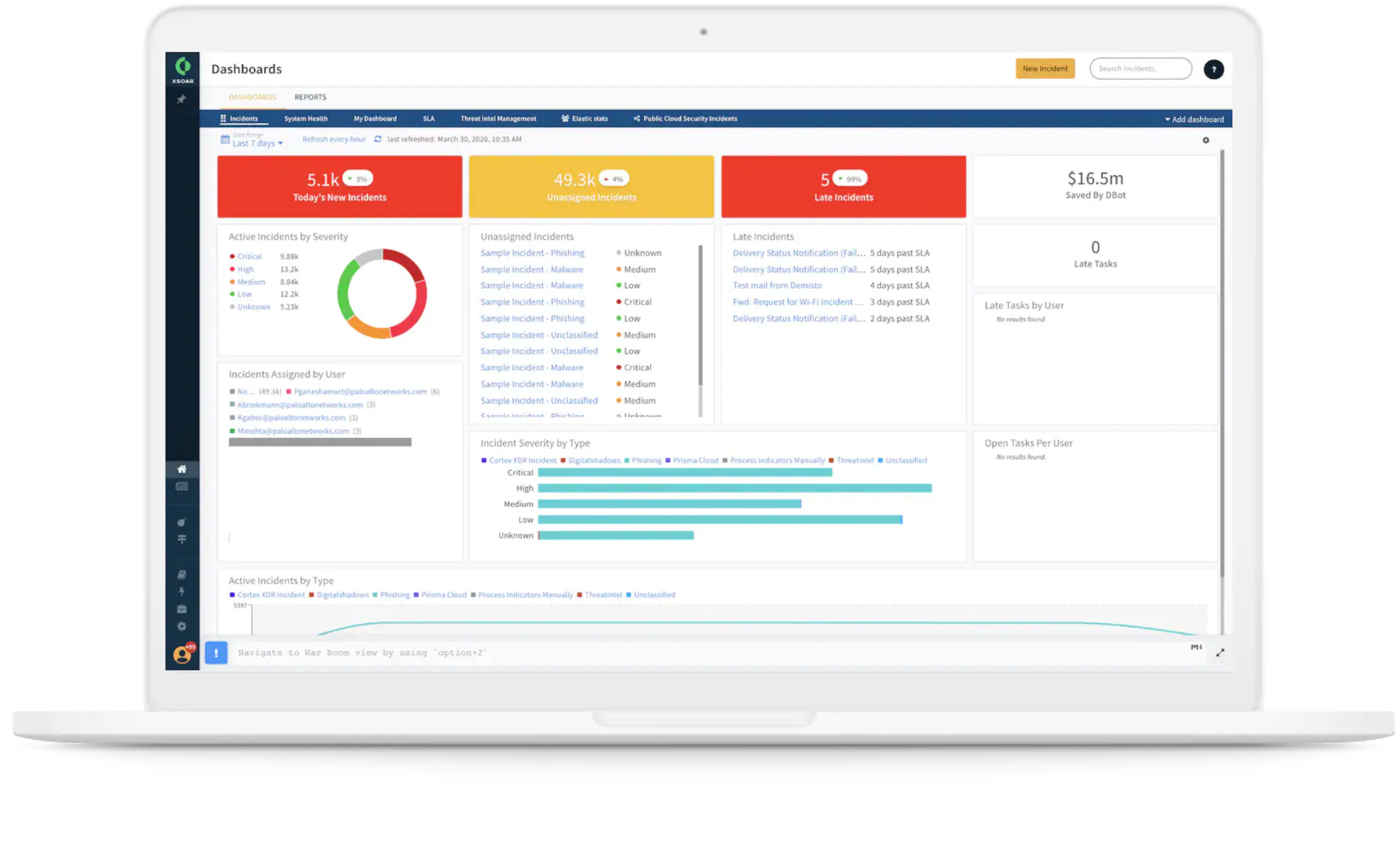Expand the Last 7 days date range selector
Image resolution: width=1400 pixels, height=855 pixels.
pos(257,143)
